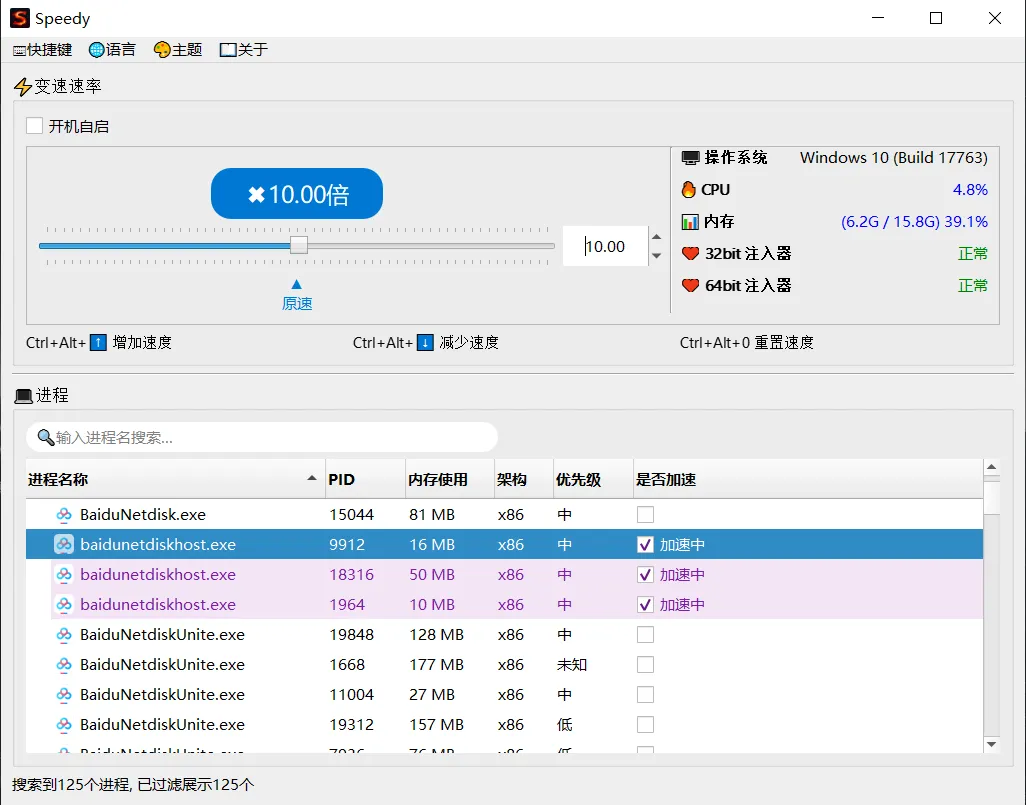Click the Windows 10 (Build 17763) text
Image resolution: width=1026 pixels, height=805 pixels.
[894, 158]
